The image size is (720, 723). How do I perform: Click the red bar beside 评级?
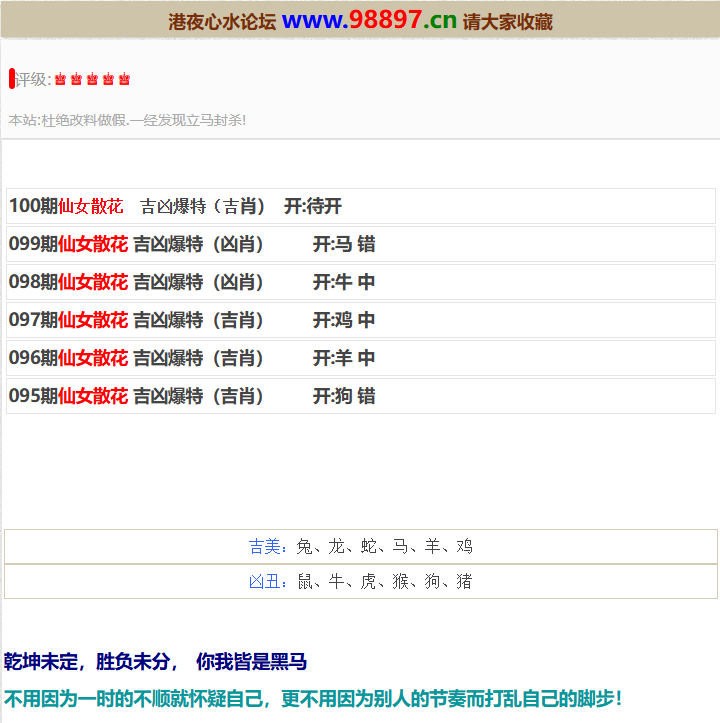pos(12,79)
